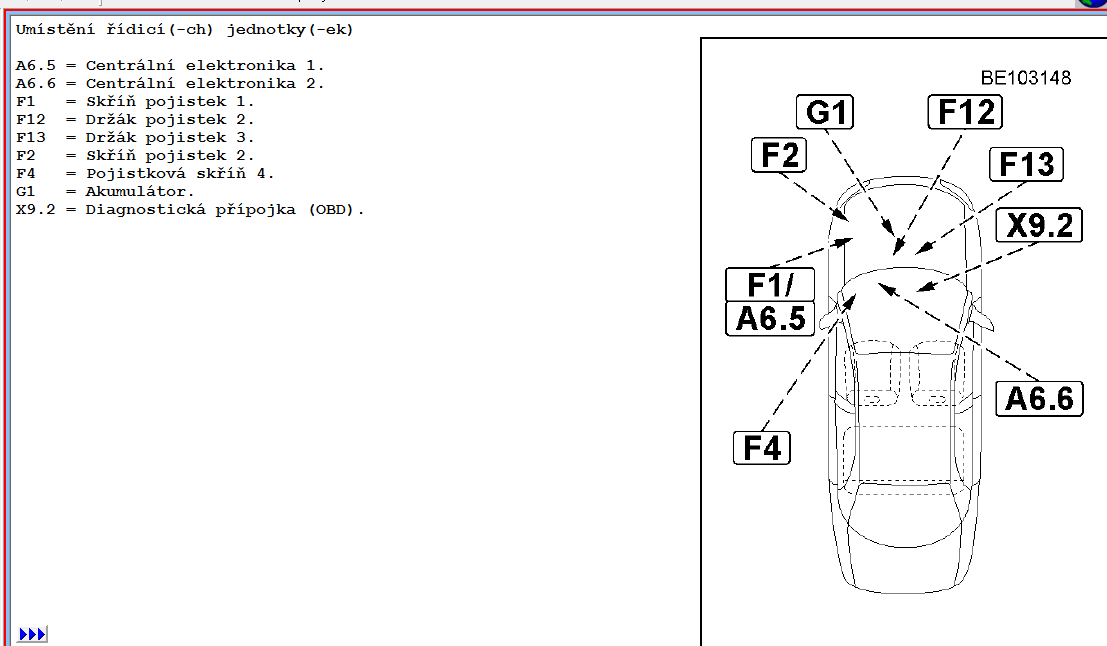
Task: Click the 'F13 = Držák pojistek 3.' line
Action: coord(135,138)
